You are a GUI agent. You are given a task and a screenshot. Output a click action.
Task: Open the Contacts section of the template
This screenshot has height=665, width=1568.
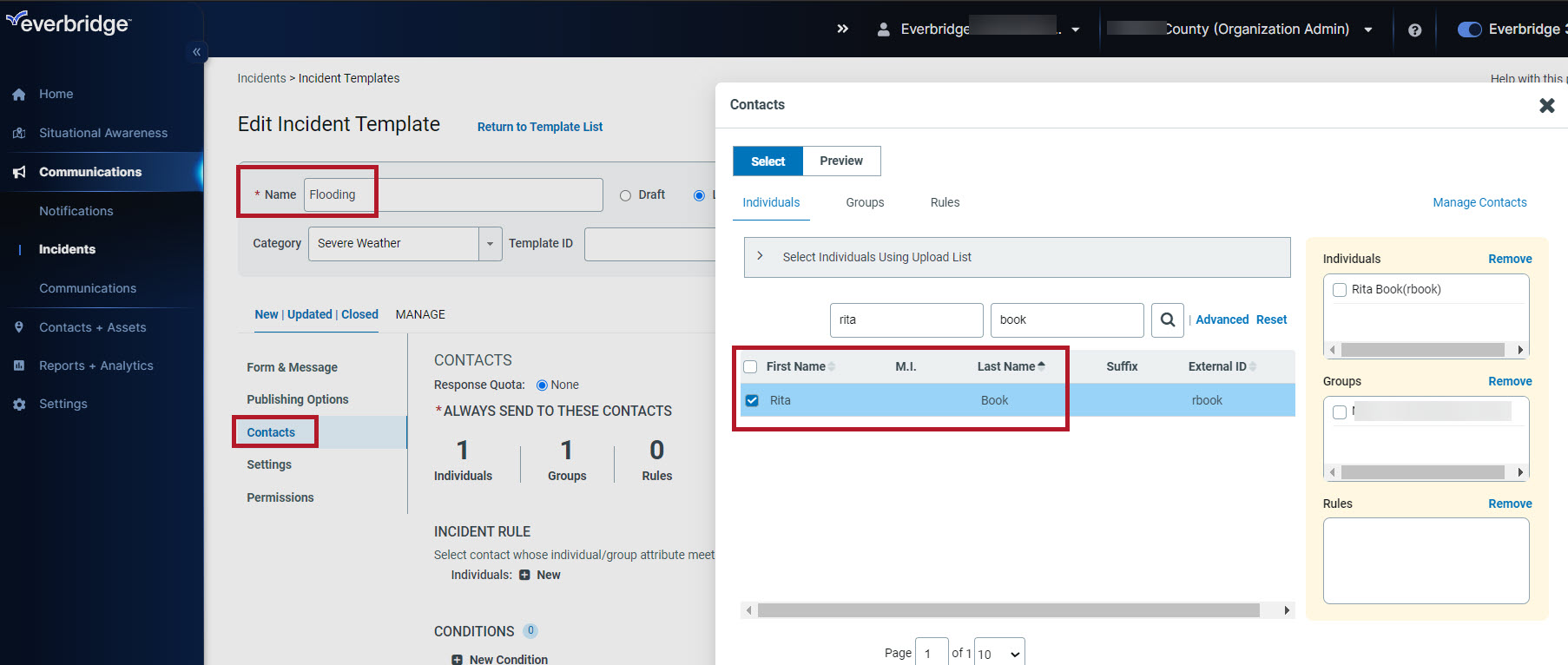(271, 432)
